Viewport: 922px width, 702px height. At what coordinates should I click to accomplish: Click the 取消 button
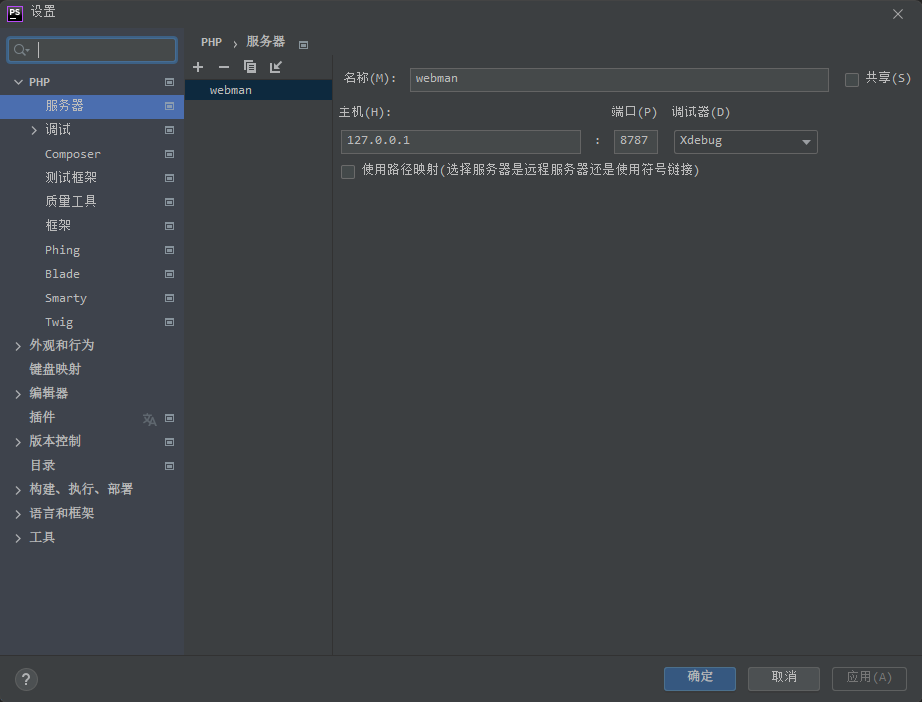pyautogui.click(x=784, y=678)
